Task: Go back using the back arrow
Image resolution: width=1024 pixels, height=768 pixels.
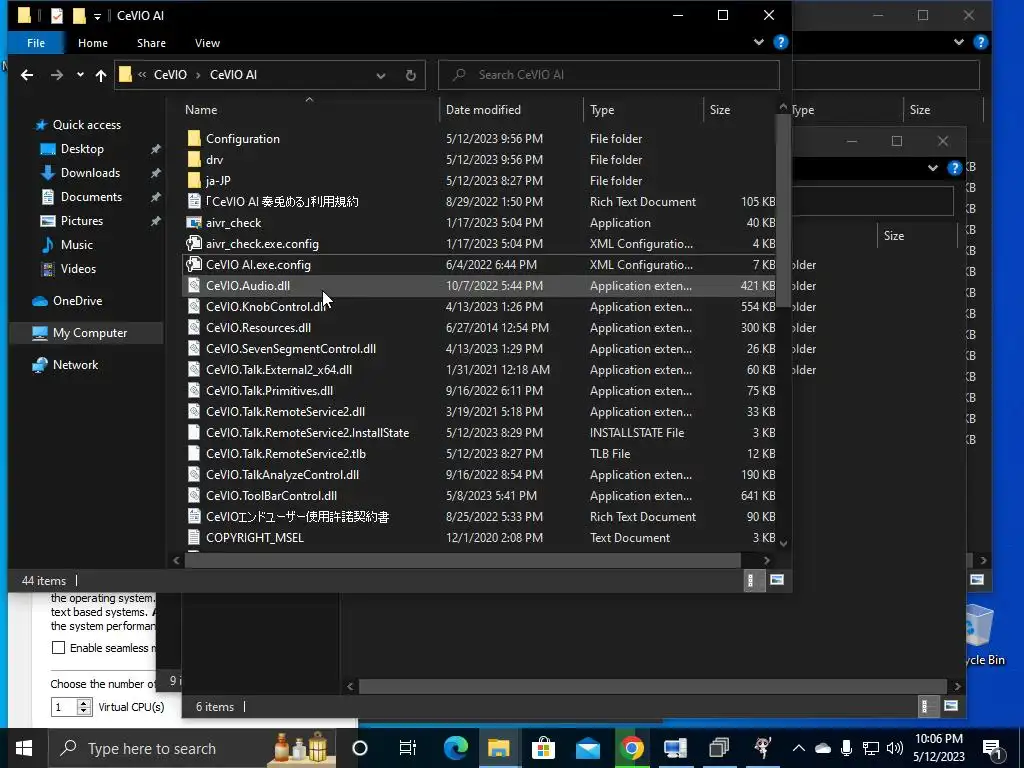Action: click(27, 75)
